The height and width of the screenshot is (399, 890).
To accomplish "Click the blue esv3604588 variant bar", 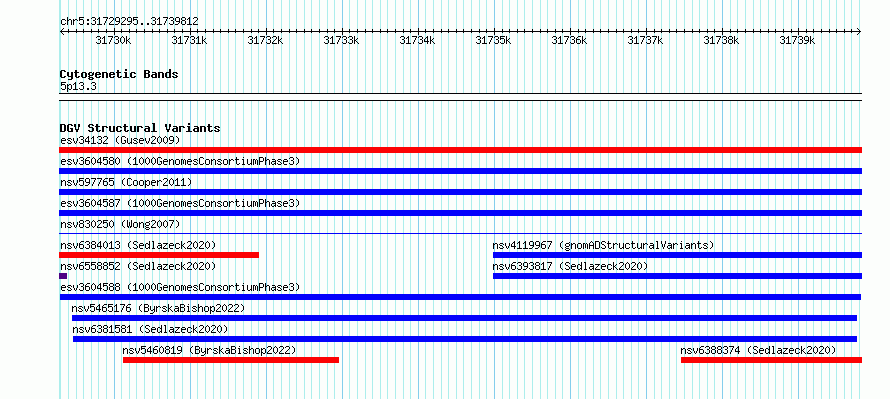I will point(460,297).
